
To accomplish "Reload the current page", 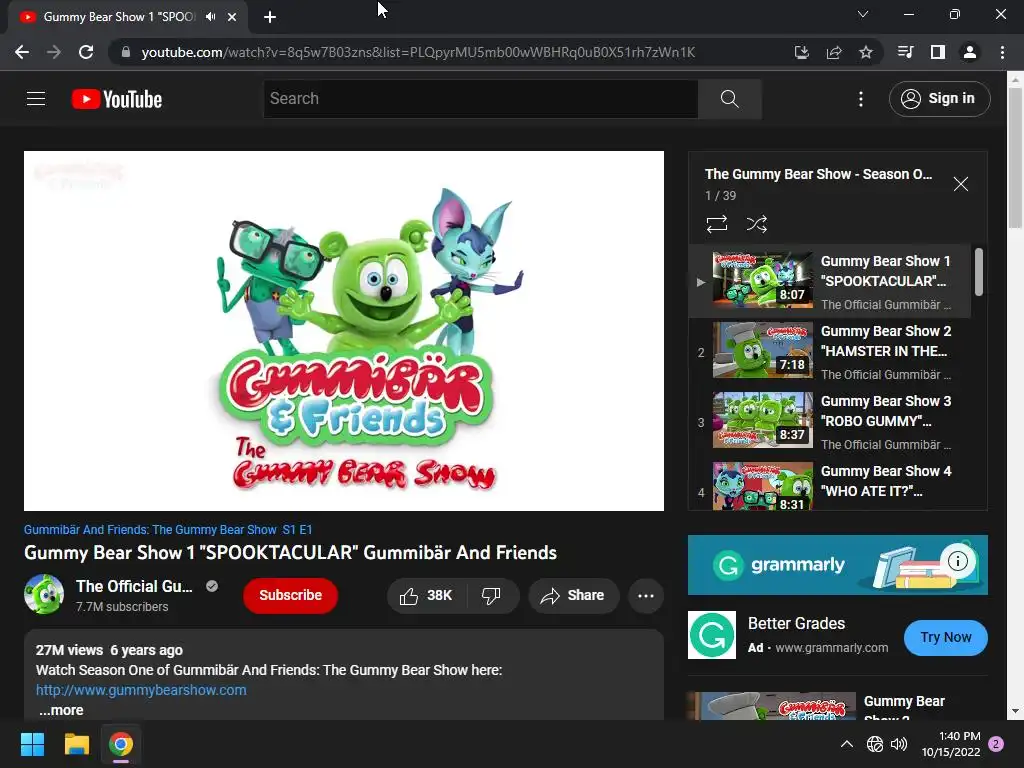I will [x=86, y=52].
